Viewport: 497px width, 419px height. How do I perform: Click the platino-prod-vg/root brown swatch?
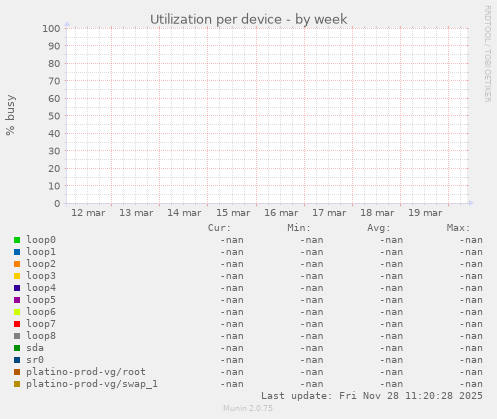[17, 372]
